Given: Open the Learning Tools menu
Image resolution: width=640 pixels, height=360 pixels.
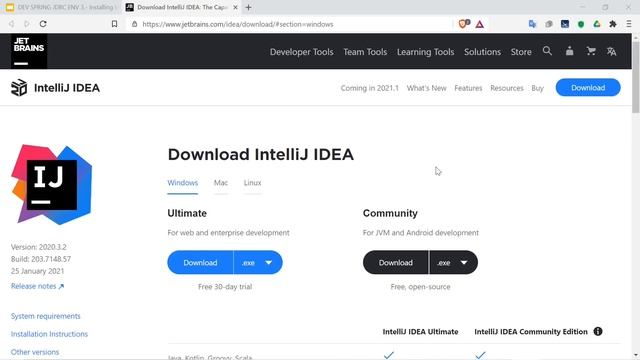Looking at the screenshot, I should [425, 52].
